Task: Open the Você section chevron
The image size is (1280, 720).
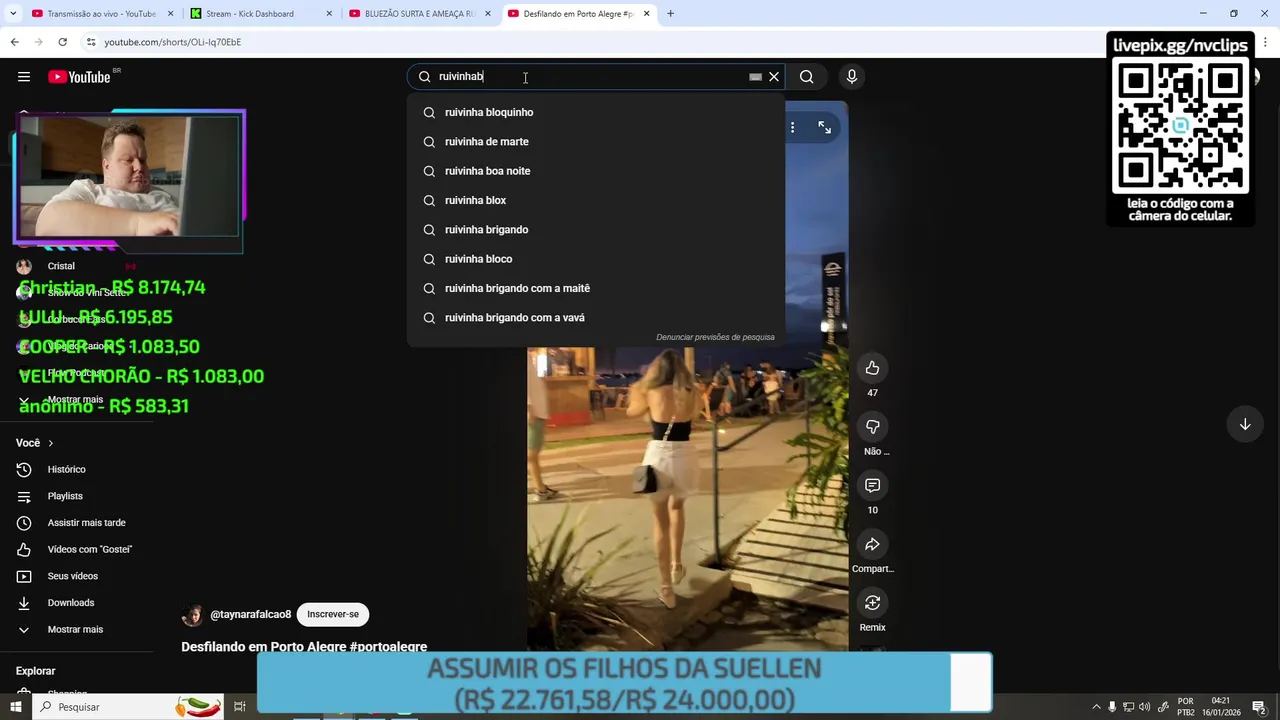Action: (51, 443)
